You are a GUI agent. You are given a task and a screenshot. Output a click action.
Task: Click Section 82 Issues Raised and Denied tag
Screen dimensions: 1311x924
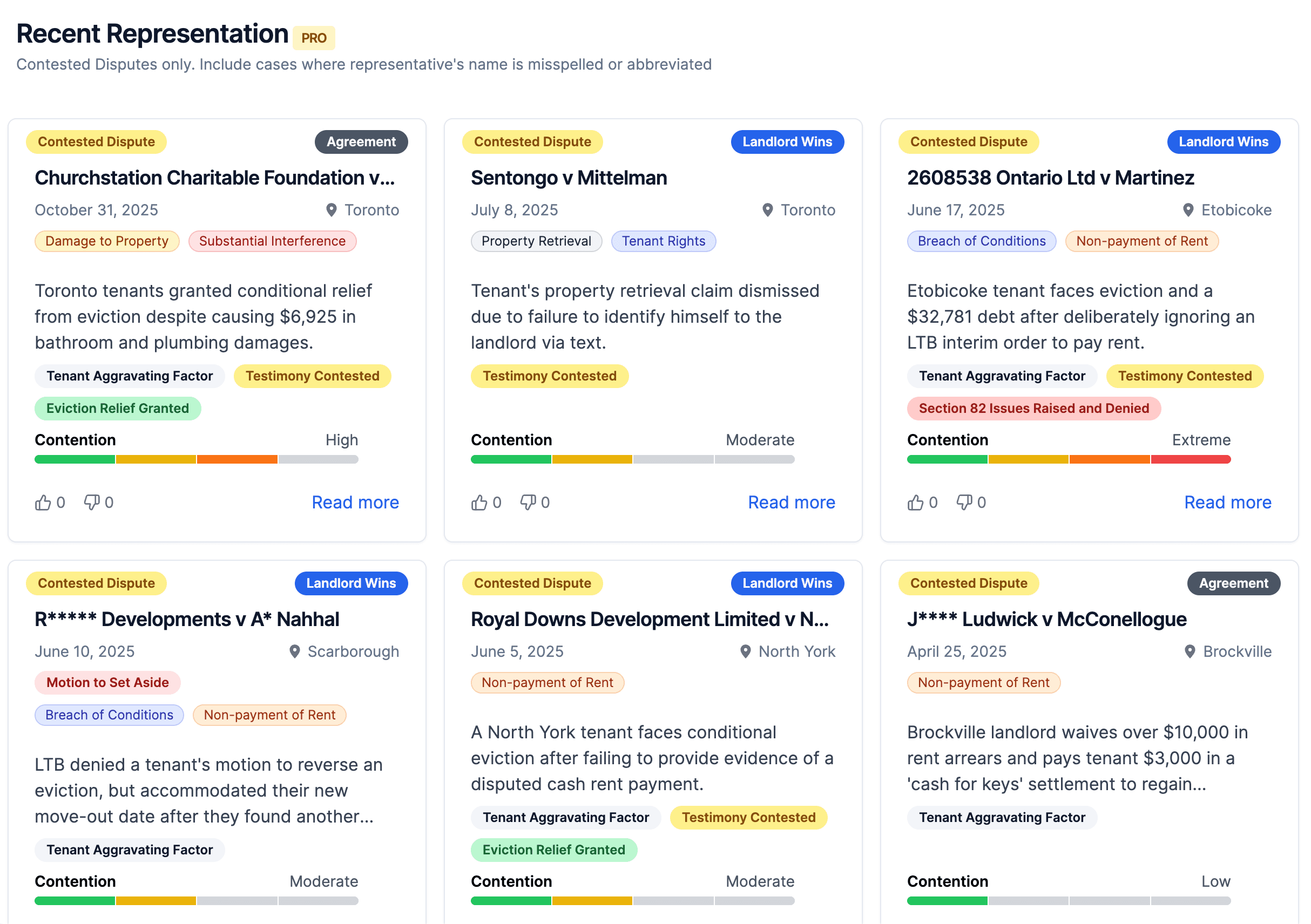tap(1033, 409)
